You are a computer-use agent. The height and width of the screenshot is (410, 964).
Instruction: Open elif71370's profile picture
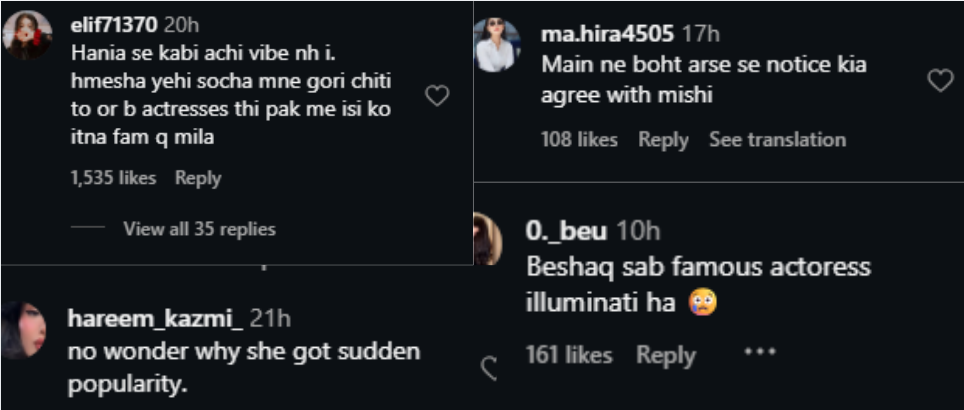click(27, 35)
